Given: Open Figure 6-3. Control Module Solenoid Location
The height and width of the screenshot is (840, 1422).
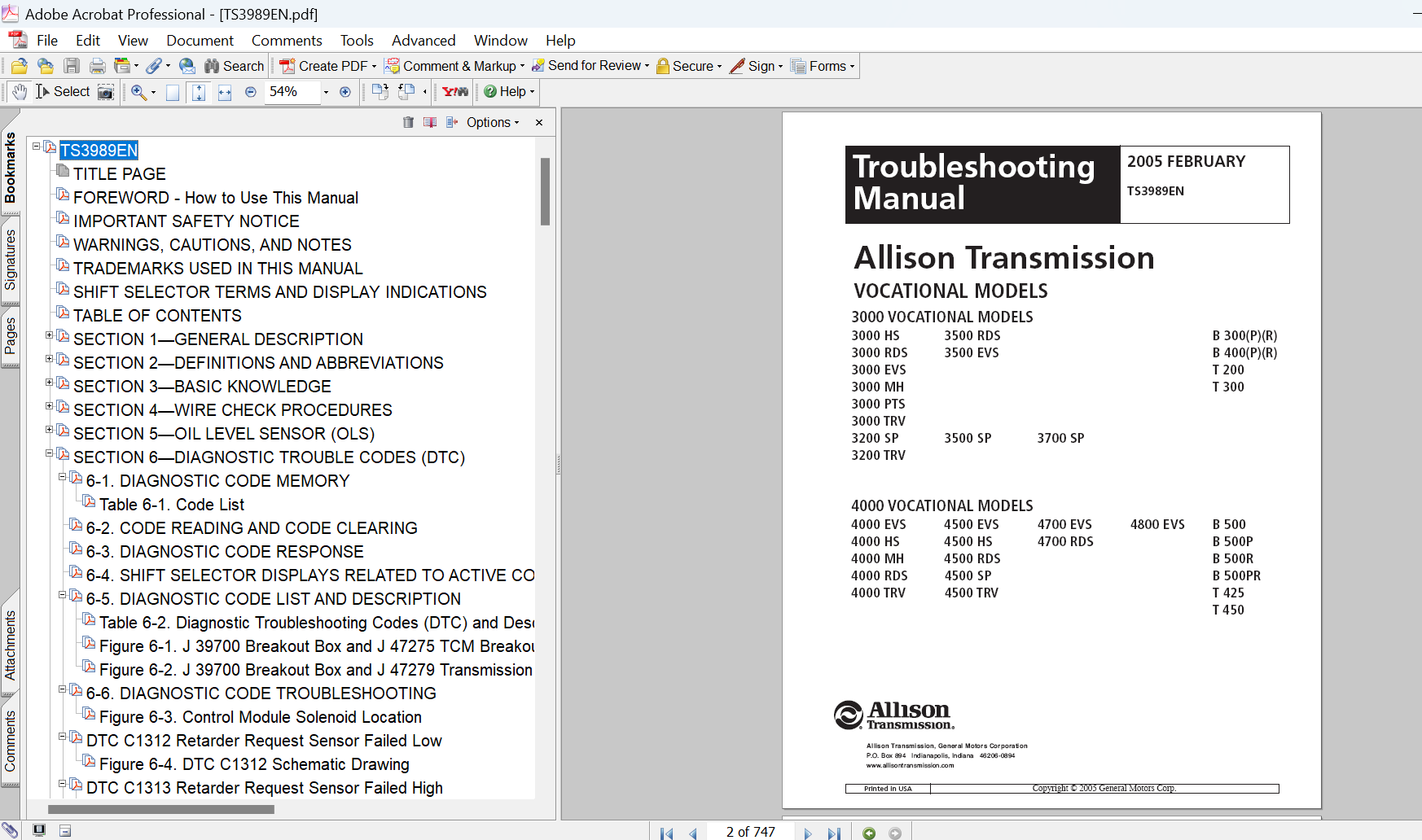Looking at the screenshot, I should click(261, 717).
